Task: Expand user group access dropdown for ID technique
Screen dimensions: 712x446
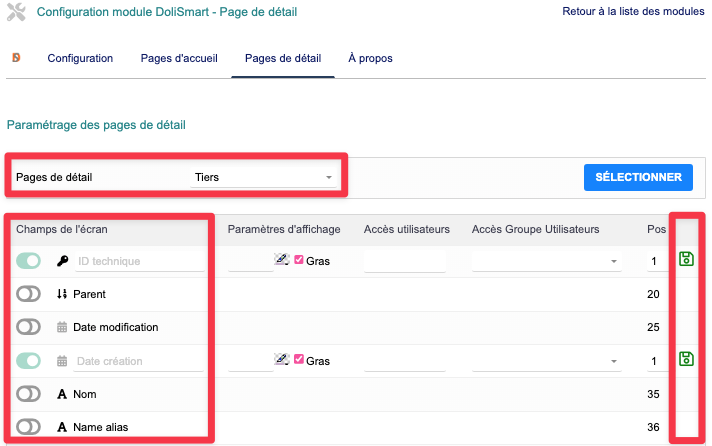Action: click(547, 261)
